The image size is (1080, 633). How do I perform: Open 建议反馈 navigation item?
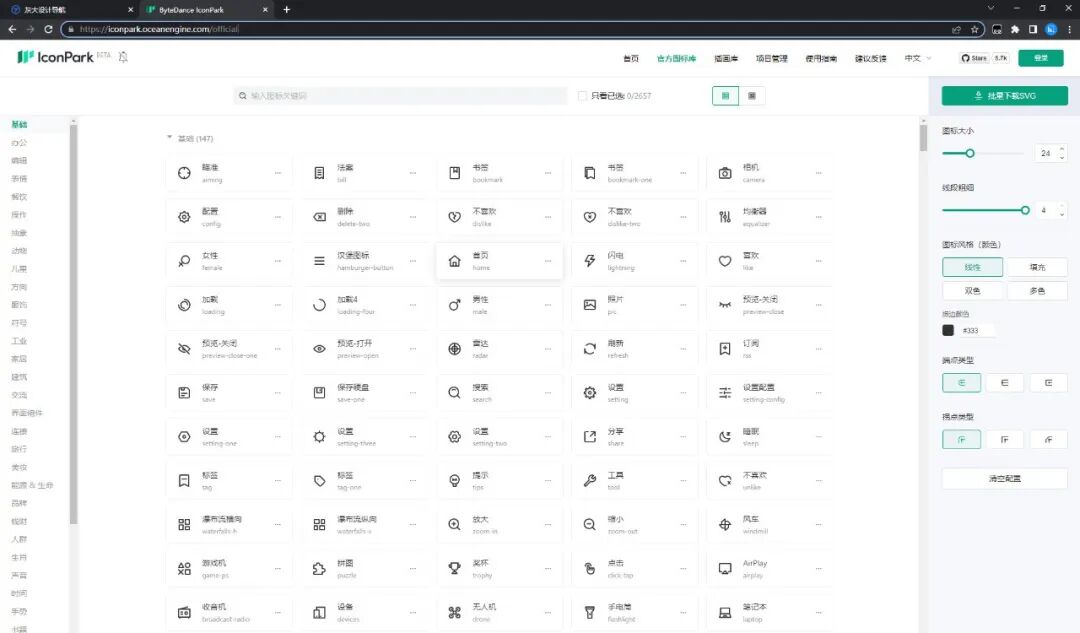tap(871, 59)
